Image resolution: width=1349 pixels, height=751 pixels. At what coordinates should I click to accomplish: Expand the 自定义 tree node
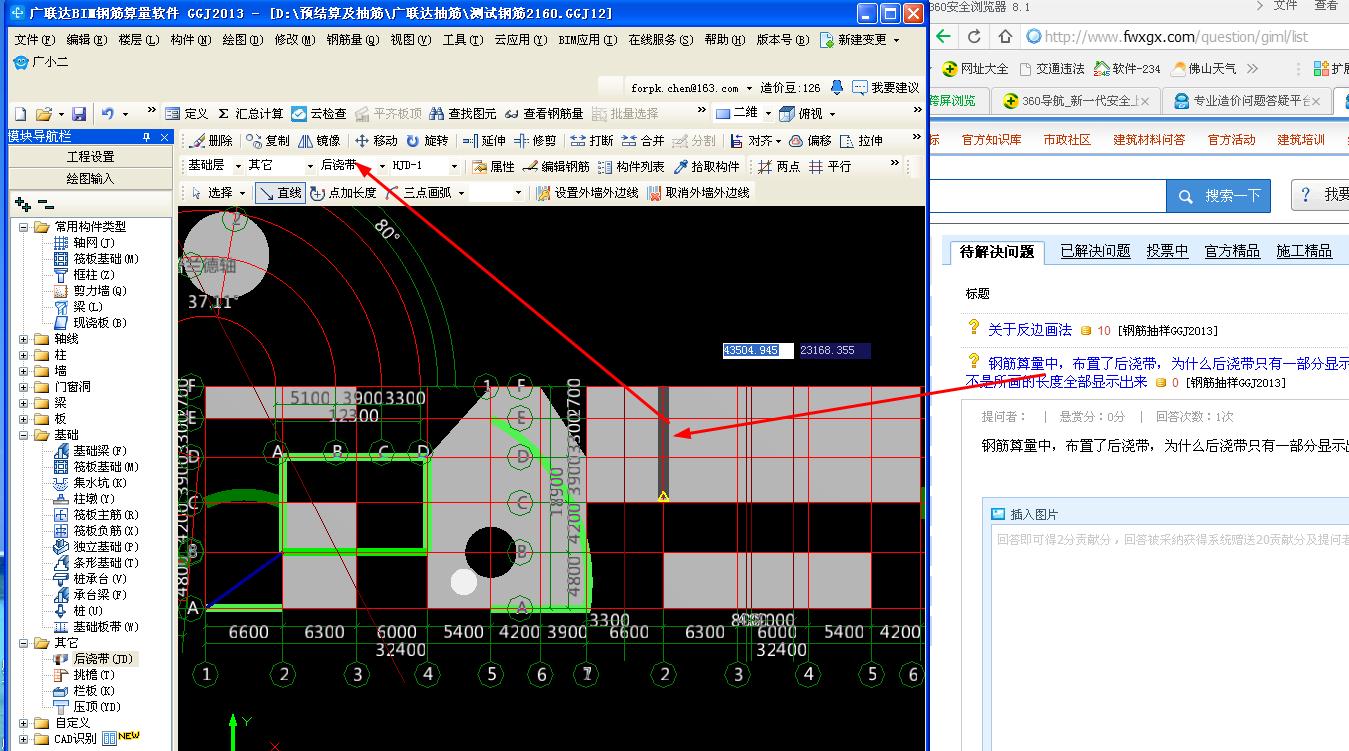[x=23, y=723]
